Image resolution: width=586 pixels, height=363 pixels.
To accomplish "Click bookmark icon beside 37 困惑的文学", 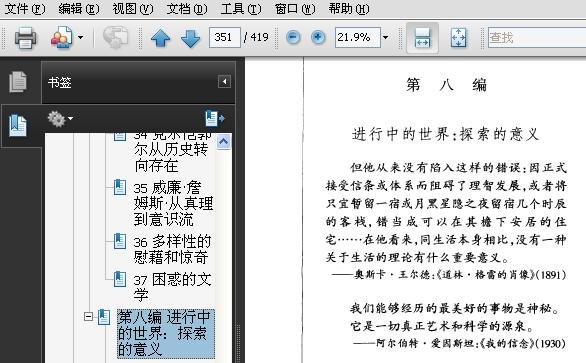I will (120, 279).
